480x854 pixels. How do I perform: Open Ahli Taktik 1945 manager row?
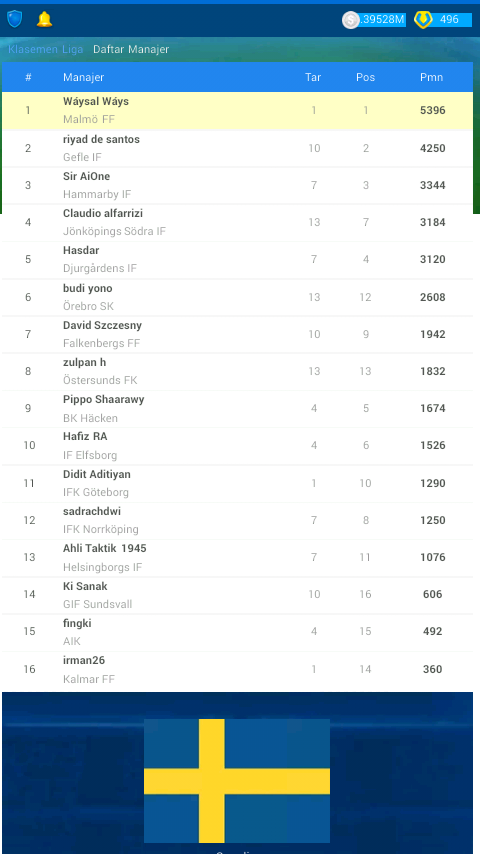238,557
